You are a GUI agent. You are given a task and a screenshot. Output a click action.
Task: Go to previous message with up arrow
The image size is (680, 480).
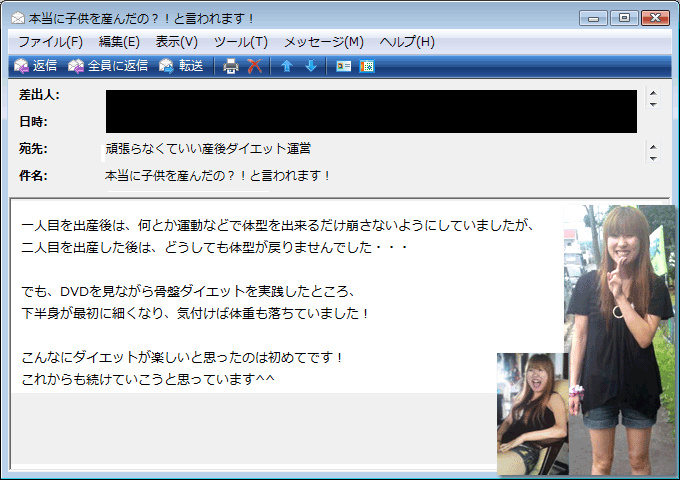pyautogui.click(x=287, y=66)
